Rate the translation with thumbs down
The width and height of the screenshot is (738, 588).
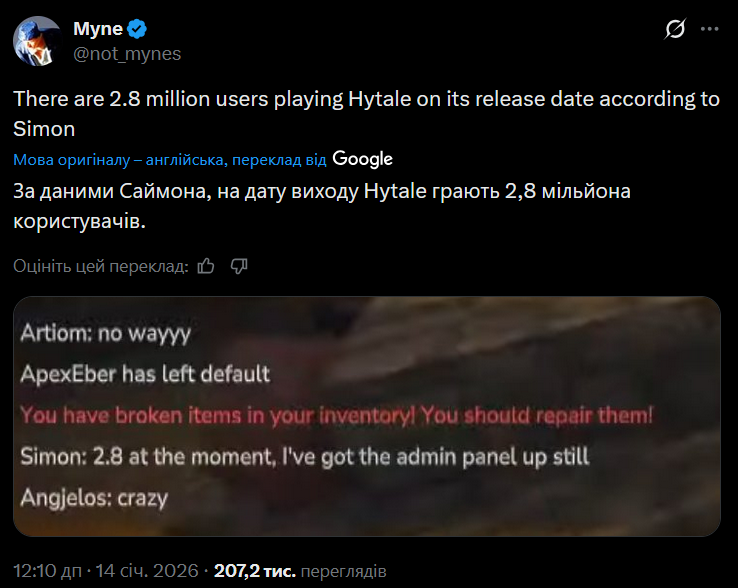[239, 266]
